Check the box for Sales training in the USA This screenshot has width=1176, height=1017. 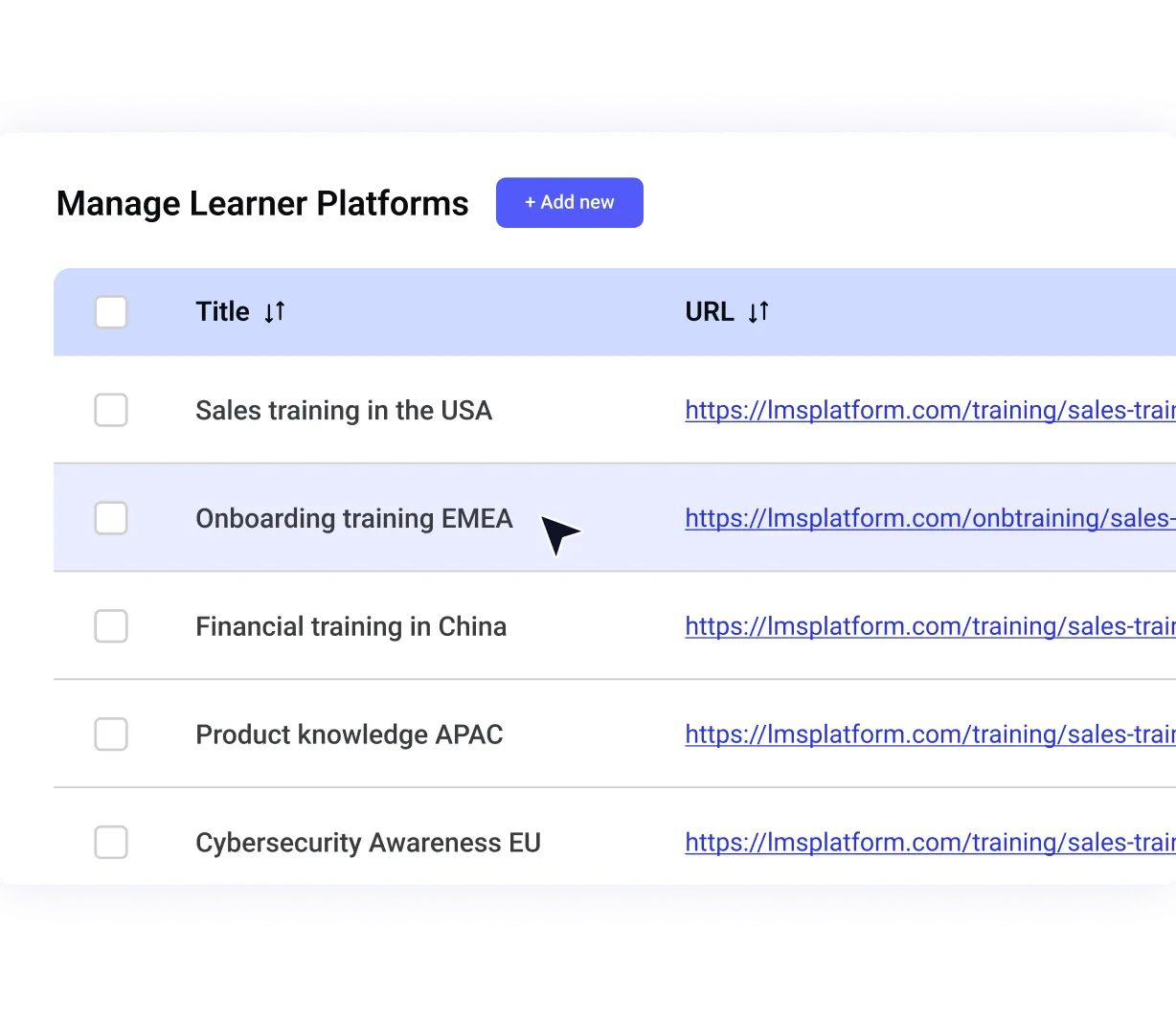coord(110,410)
